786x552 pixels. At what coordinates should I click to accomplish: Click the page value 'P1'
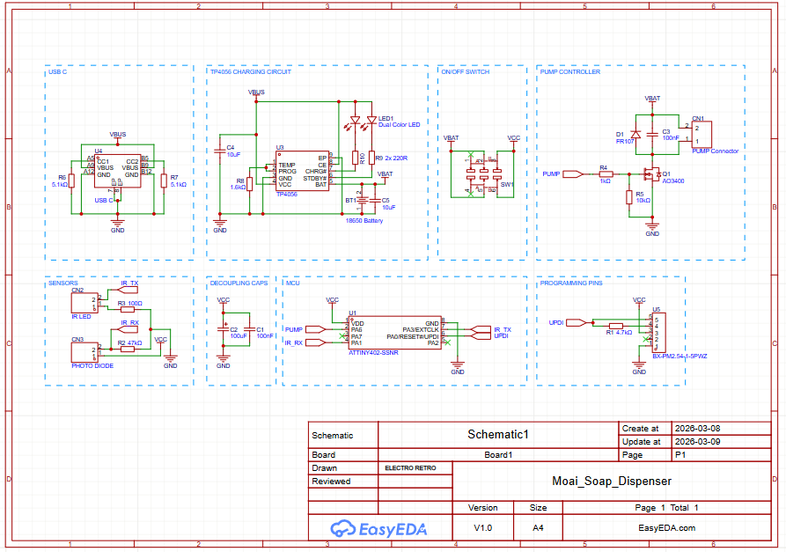coord(680,455)
